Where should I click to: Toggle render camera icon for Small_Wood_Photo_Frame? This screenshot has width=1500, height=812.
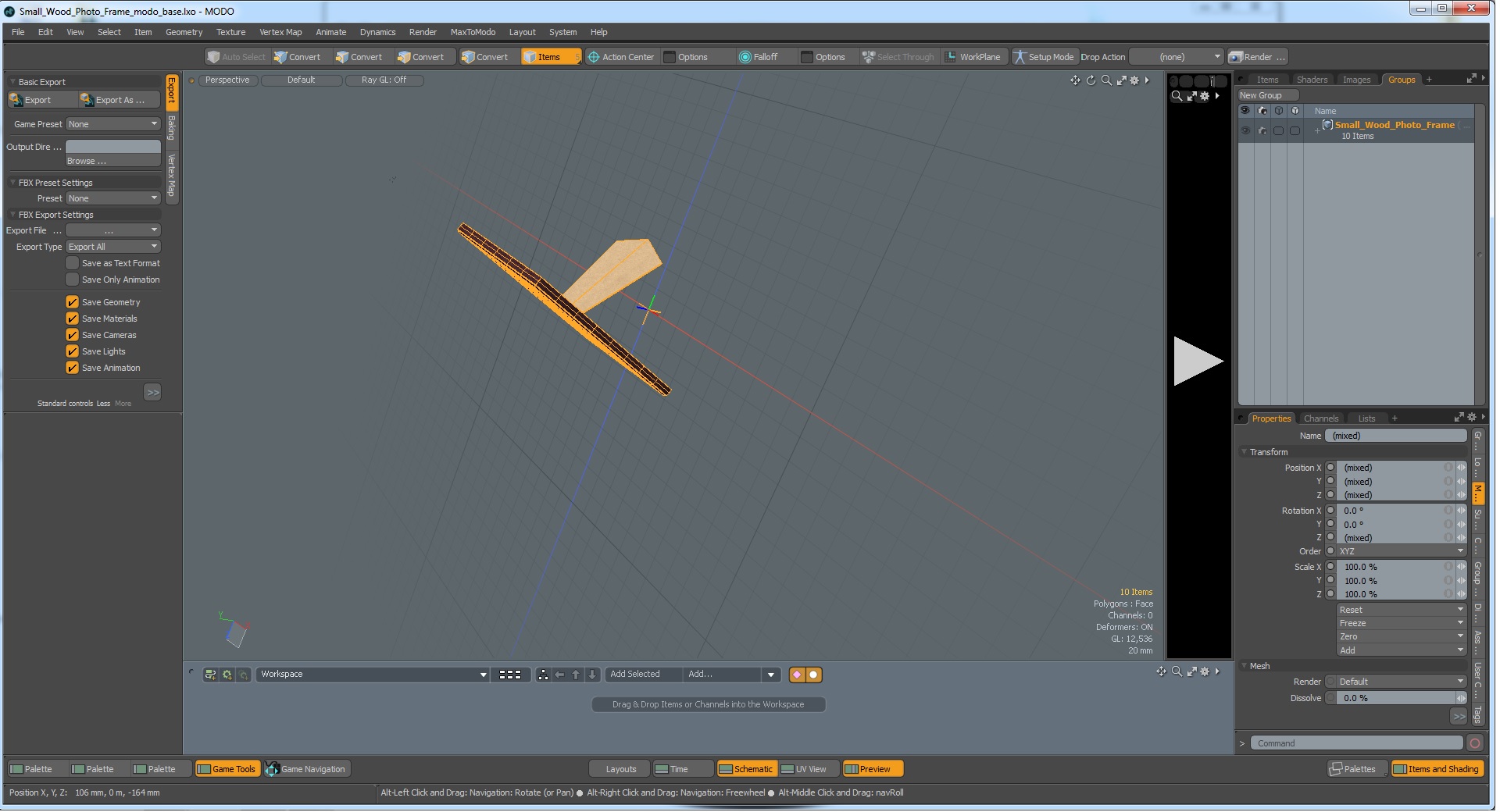[x=1262, y=130]
